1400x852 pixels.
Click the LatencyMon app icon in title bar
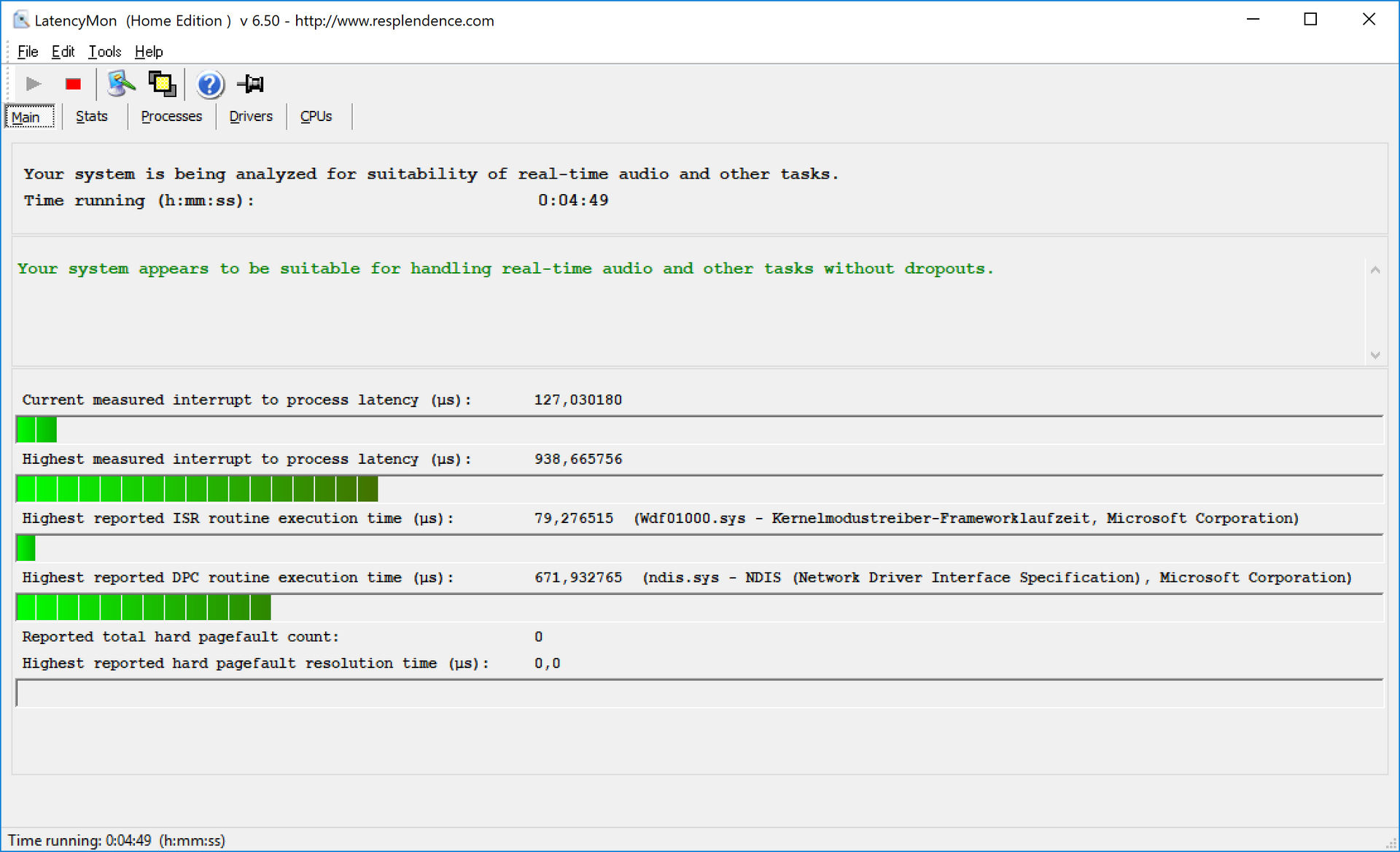pos(21,20)
